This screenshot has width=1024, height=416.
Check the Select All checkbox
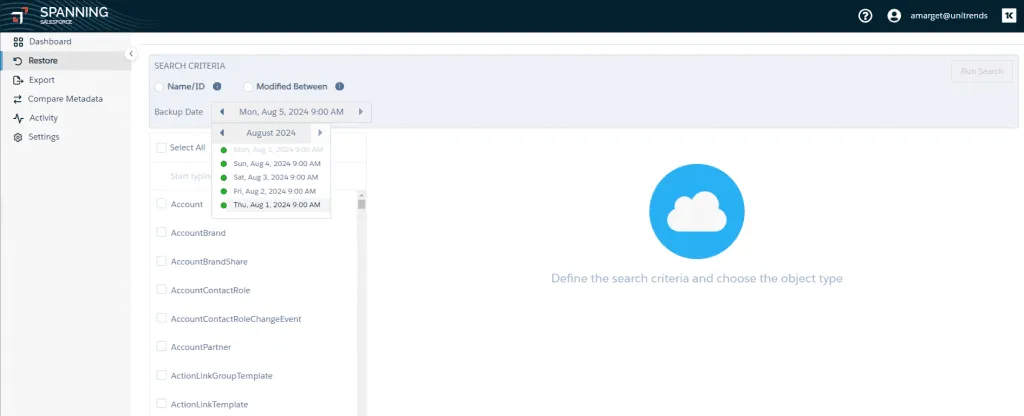point(160,147)
